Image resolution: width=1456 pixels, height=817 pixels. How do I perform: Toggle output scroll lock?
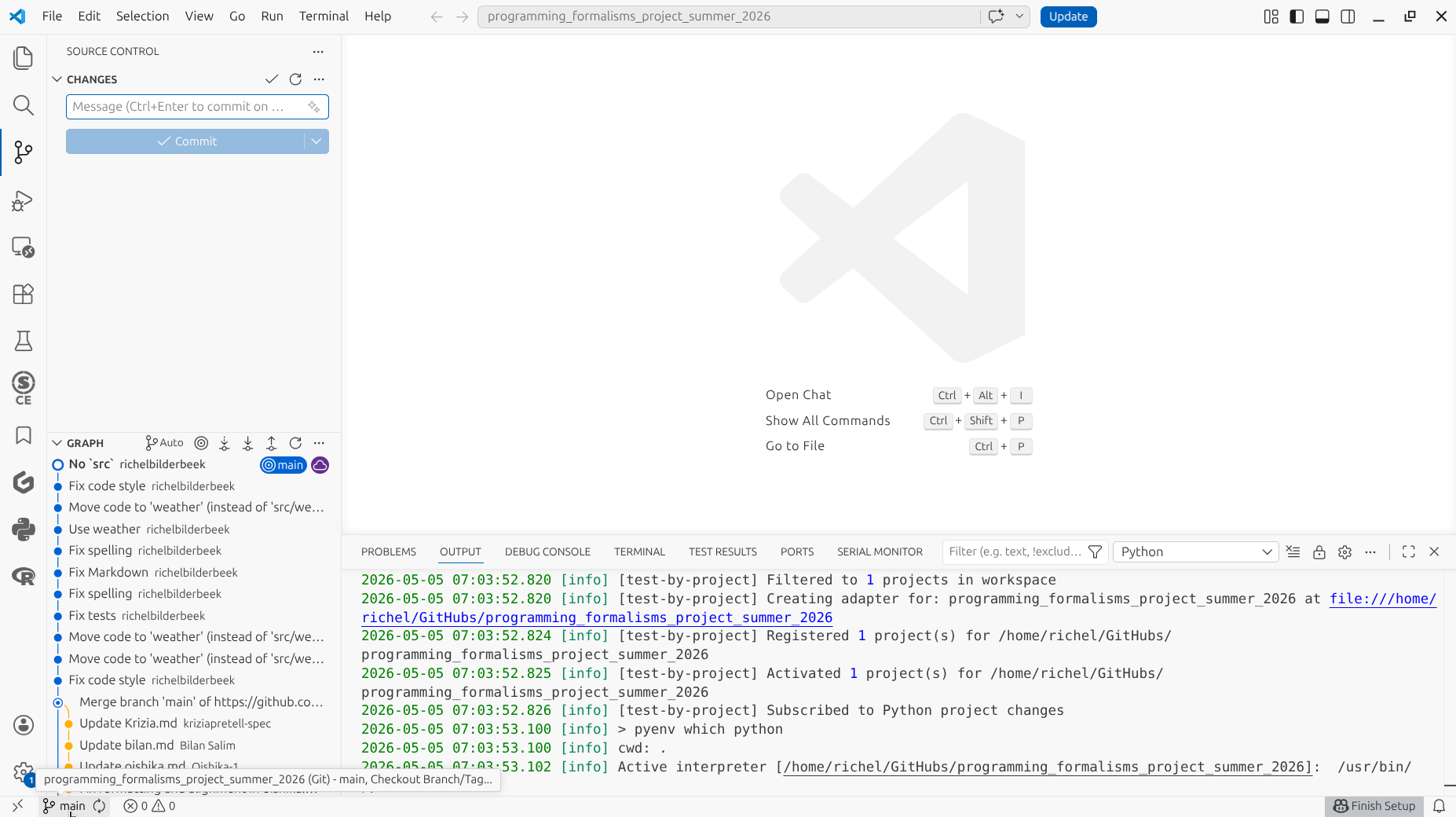(1319, 551)
